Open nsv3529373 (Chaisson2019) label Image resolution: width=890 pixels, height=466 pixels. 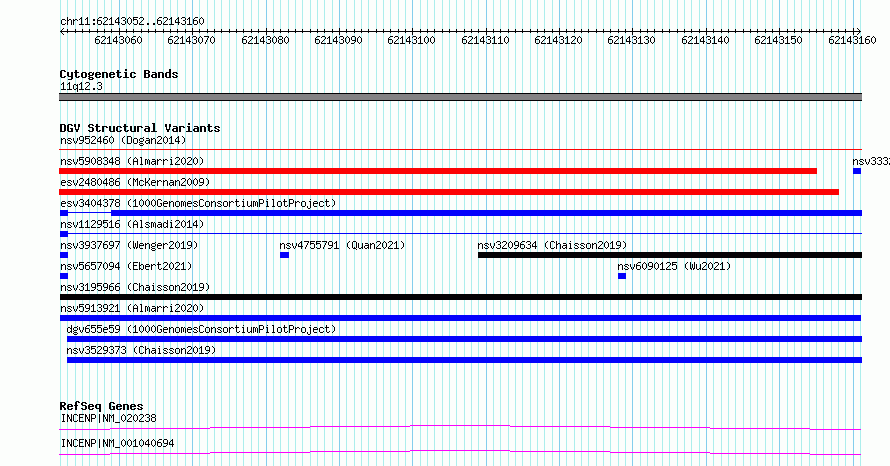[x=141, y=350]
